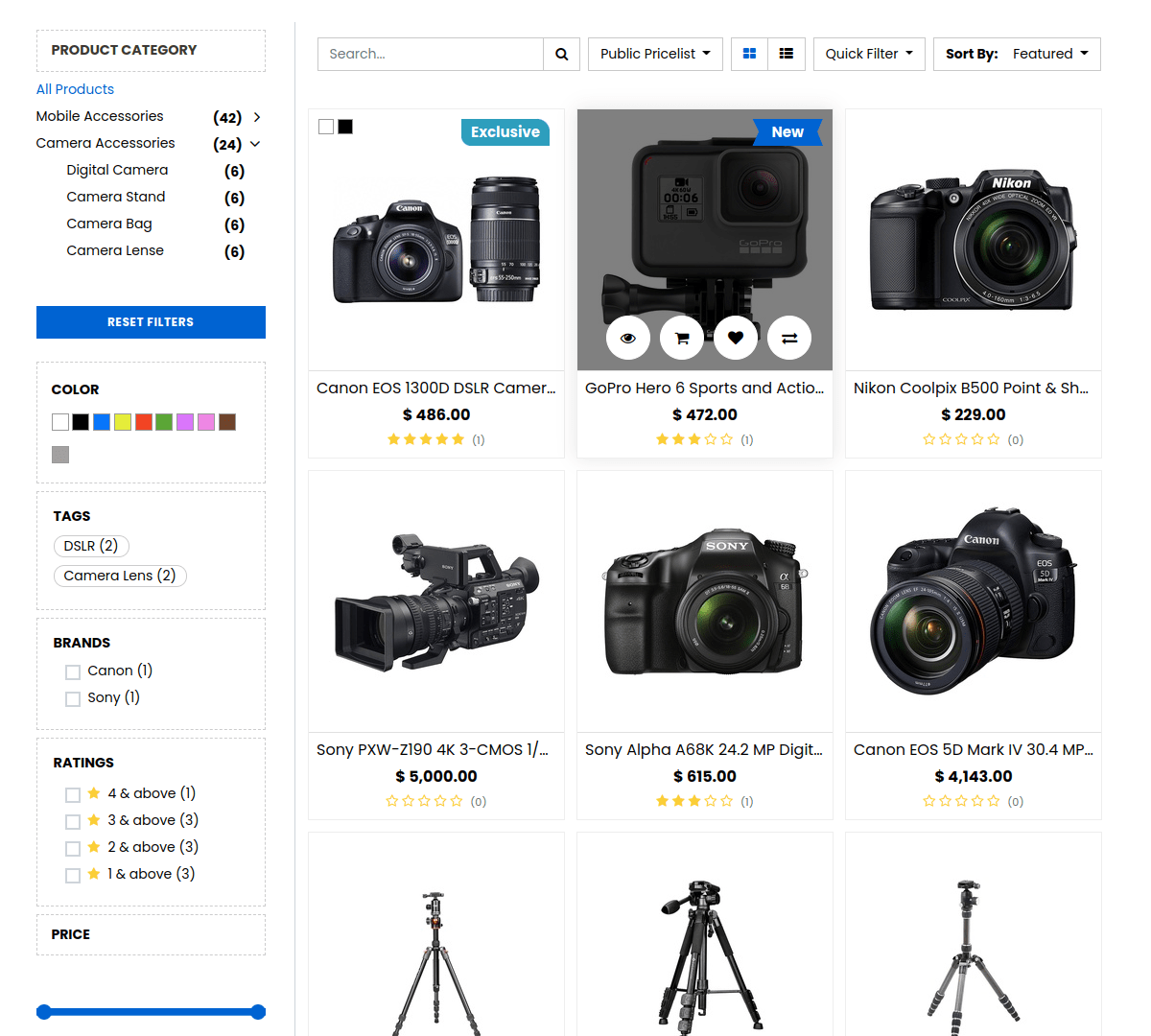The width and height of the screenshot is (1151, 1036).
Task: Check the Sony brand checkbox
Action: coord(73,699)
